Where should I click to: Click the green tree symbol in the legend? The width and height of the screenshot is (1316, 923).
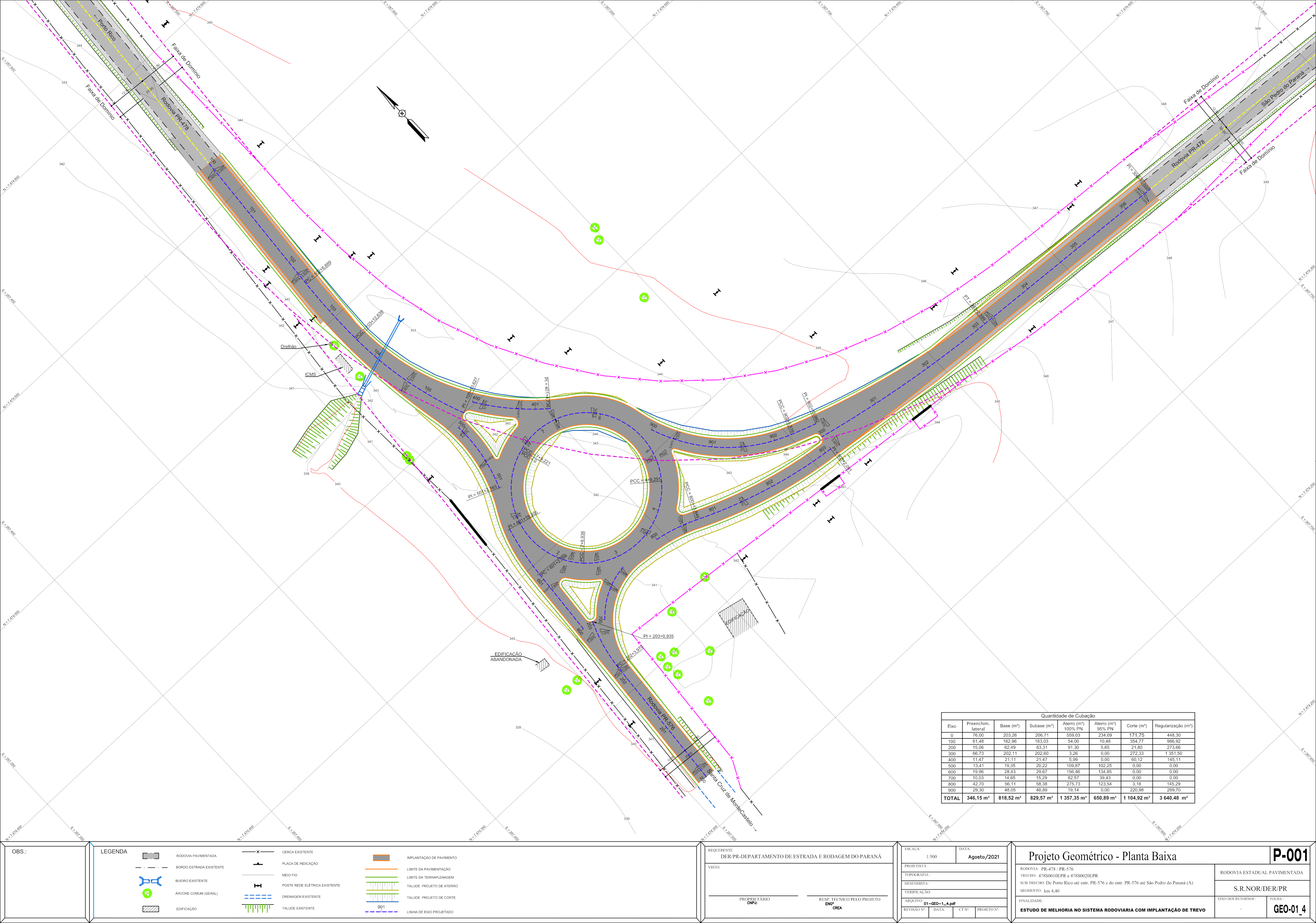pyautogui.click(x=147, y=893)
